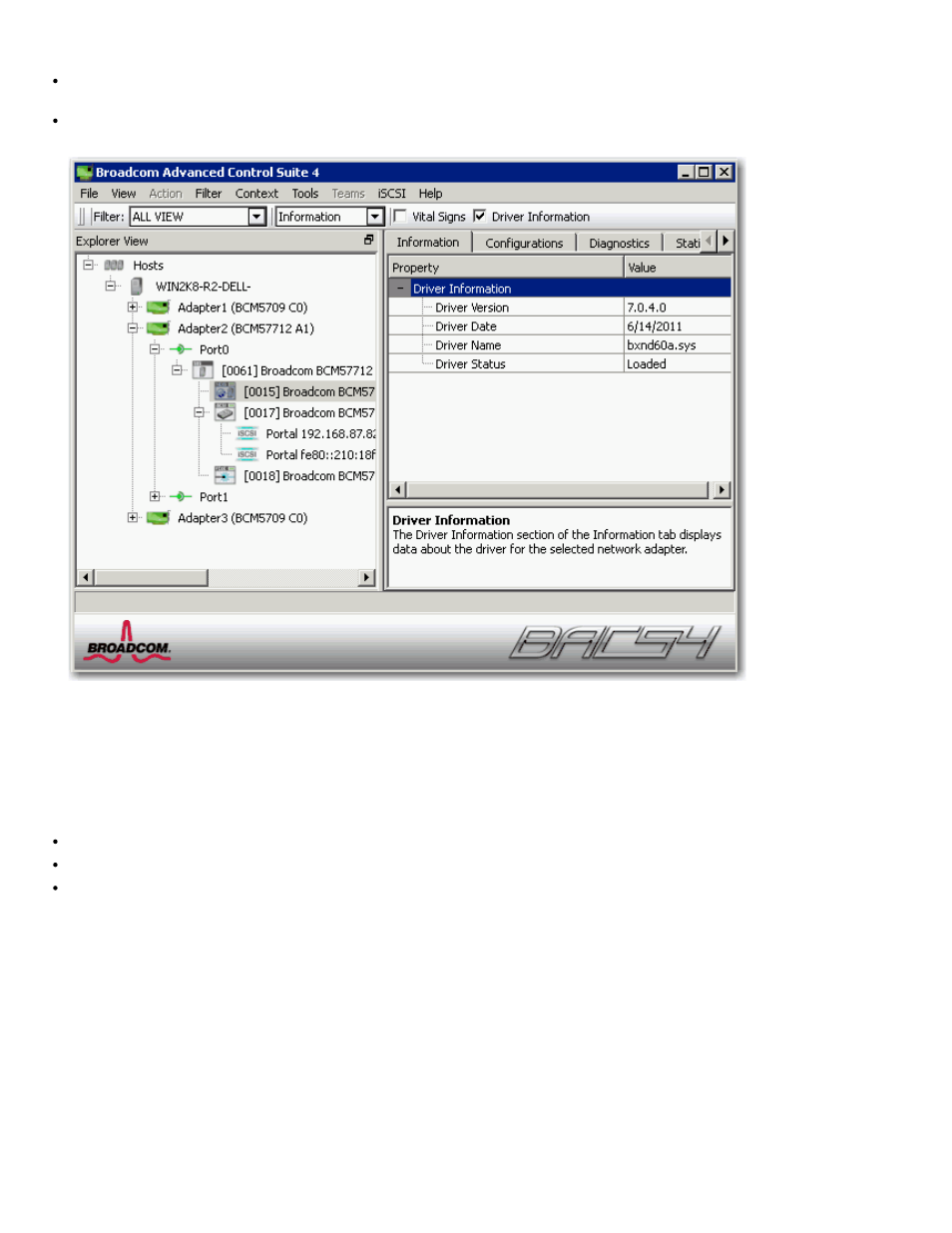Uncheck the Driver Information checkbox
This screenshot has width=952, height=1233.
pos(479,216)
